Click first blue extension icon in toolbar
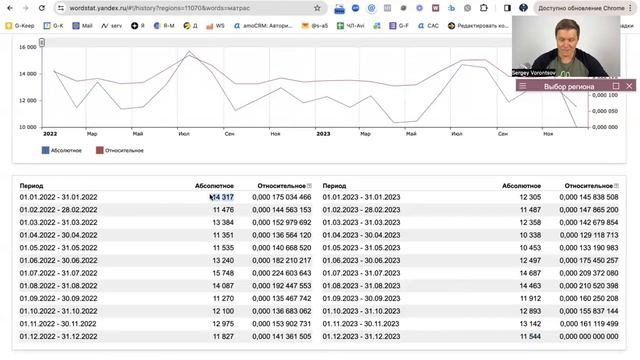Screen dimensions: 640x360 [x=339, y=8]
